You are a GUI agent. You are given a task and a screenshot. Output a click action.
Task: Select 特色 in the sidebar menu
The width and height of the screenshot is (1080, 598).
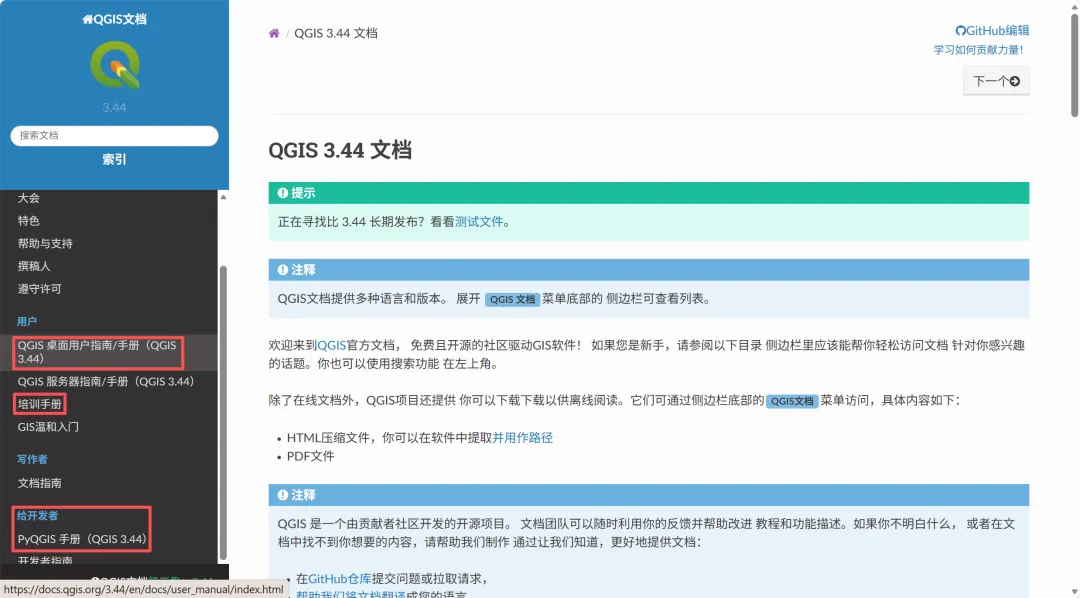tap(29, 221)
